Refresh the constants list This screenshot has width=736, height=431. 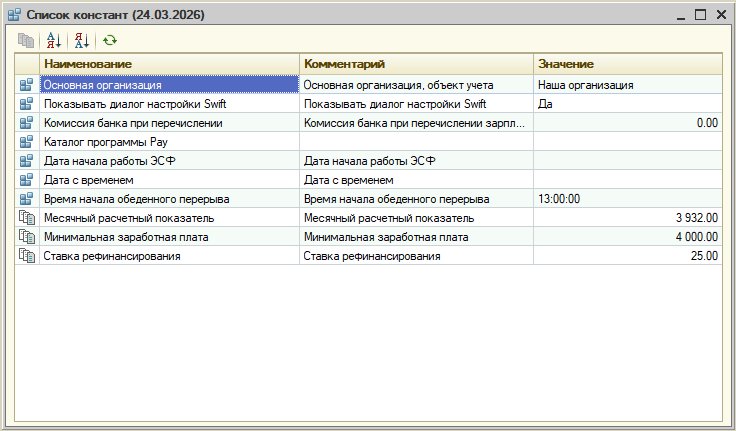(x=110, y=40)
